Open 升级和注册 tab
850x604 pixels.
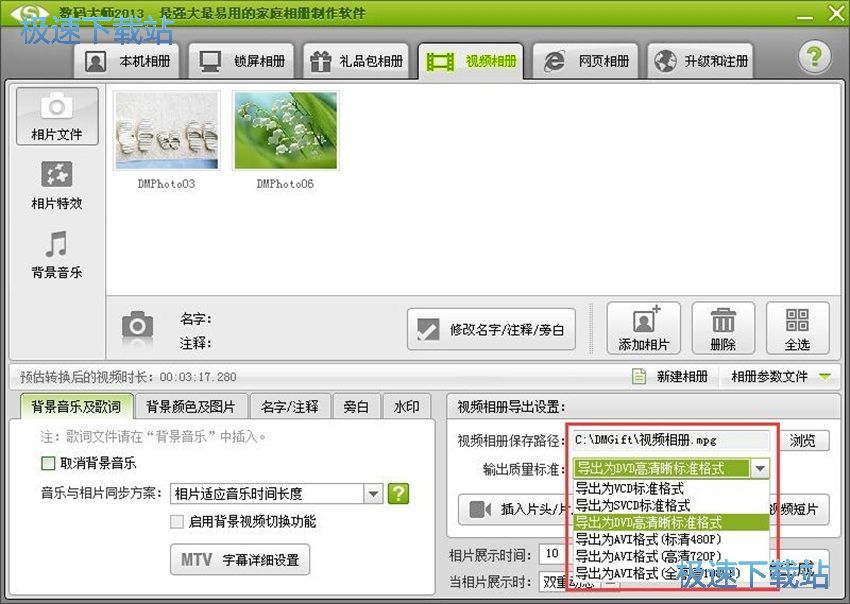coord(700,61)
